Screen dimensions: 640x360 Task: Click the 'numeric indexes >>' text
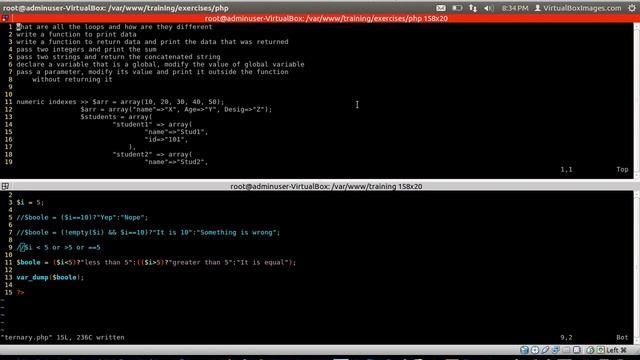tap(52, 102)
